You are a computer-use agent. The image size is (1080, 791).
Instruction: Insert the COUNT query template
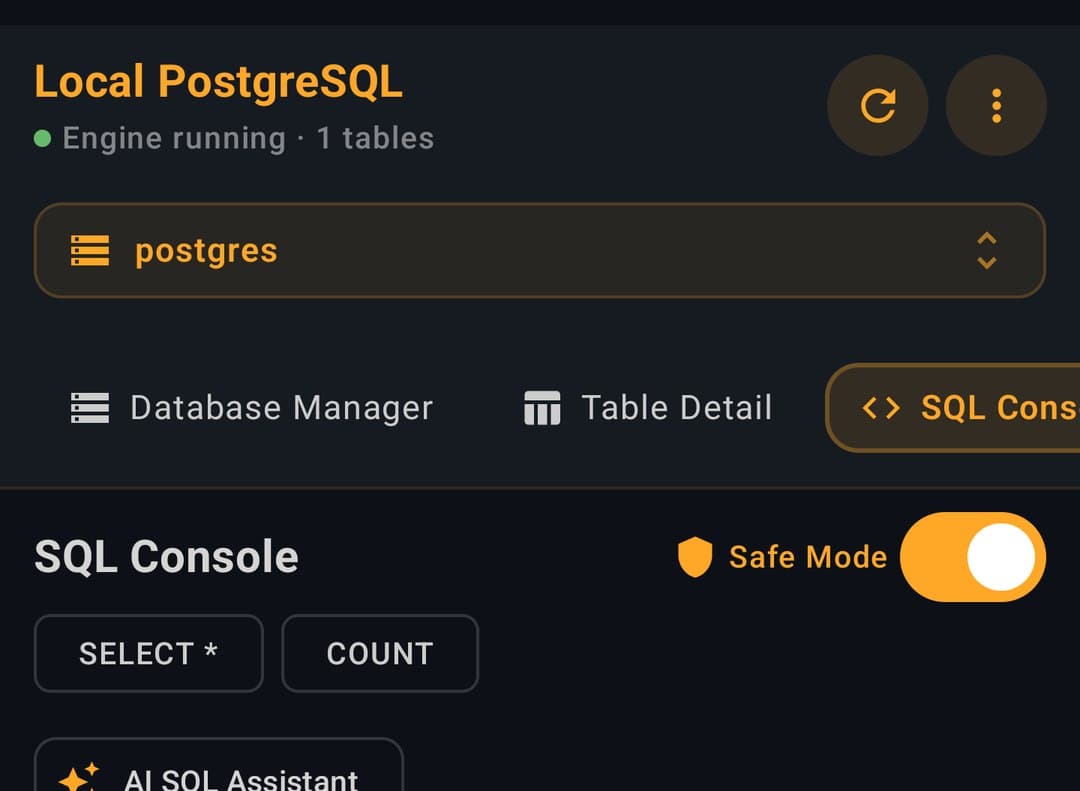point(380,653)
